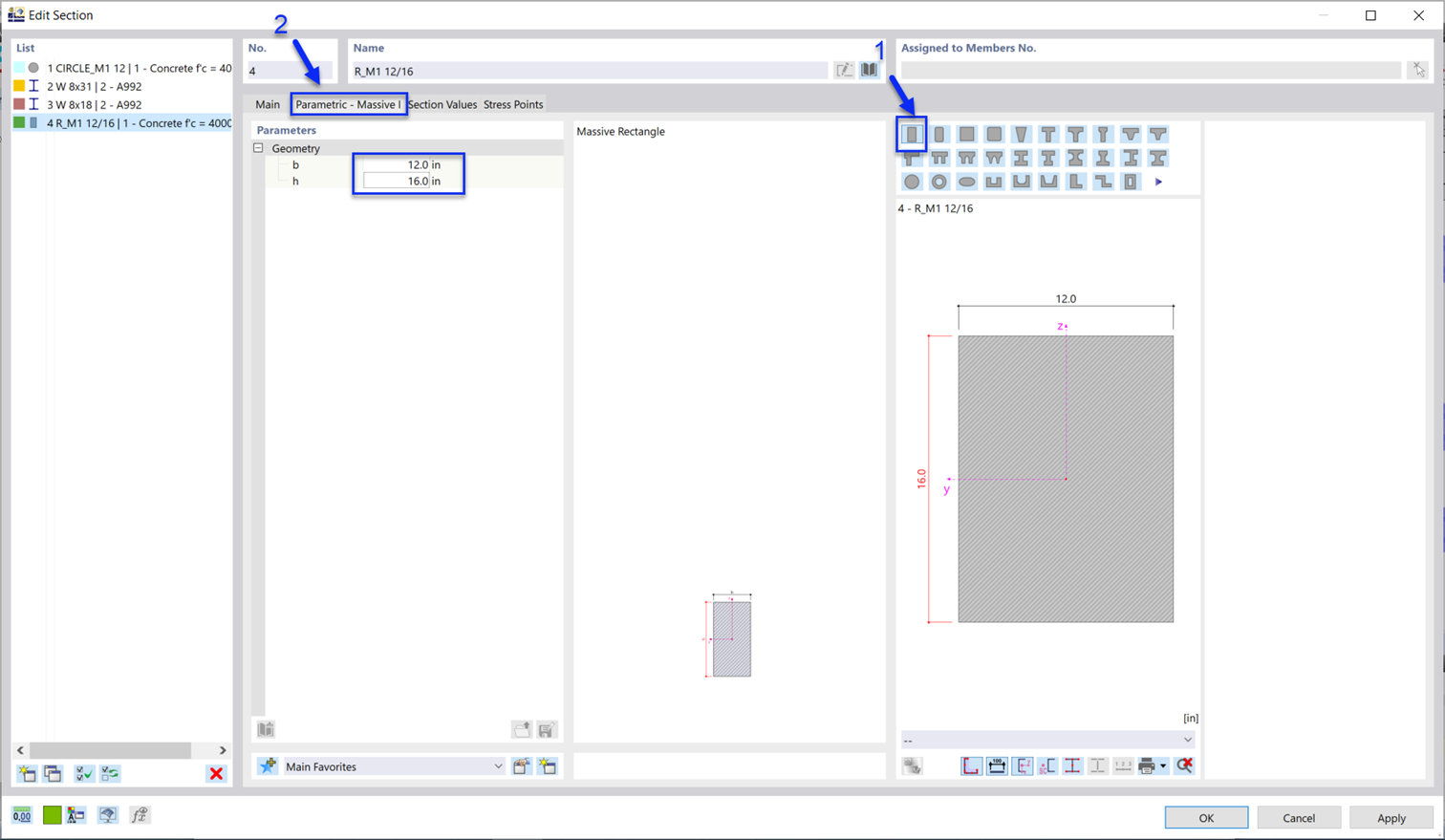Toggle the greyed-out 1 2 3 numbering button
1445x840 pixels.
(x=1123, y=765)
